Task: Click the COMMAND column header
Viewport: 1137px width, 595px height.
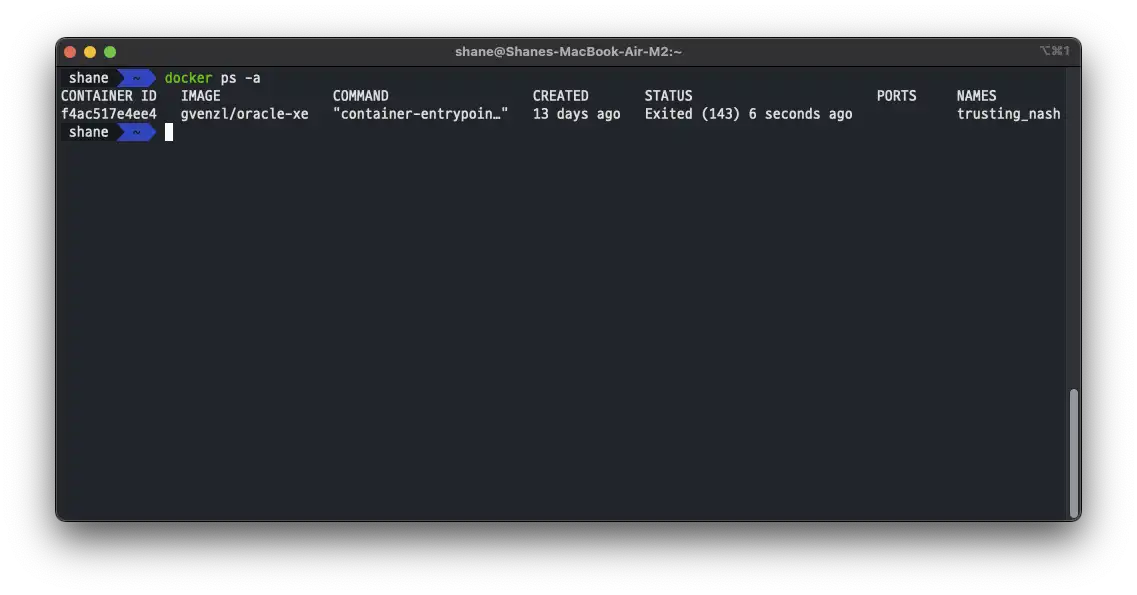Action: pyautogui.click(x=360, y=96)
